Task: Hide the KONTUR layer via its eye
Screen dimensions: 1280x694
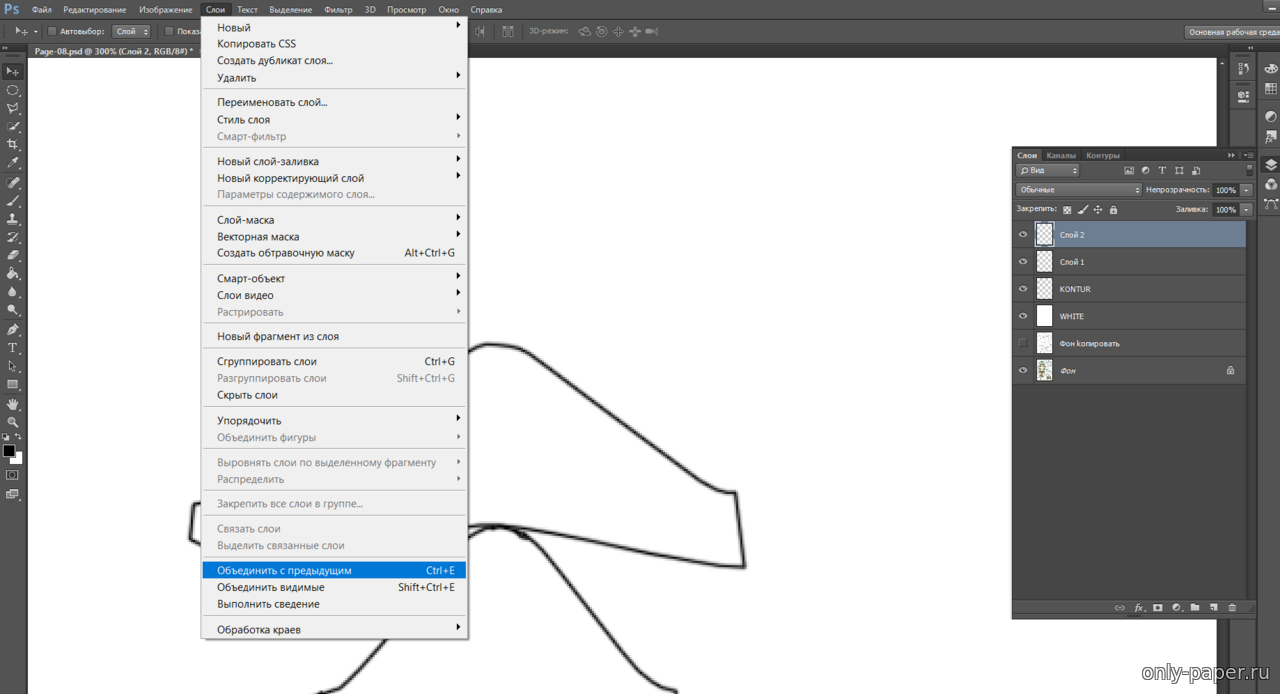Action: [x=1023, y=289]
